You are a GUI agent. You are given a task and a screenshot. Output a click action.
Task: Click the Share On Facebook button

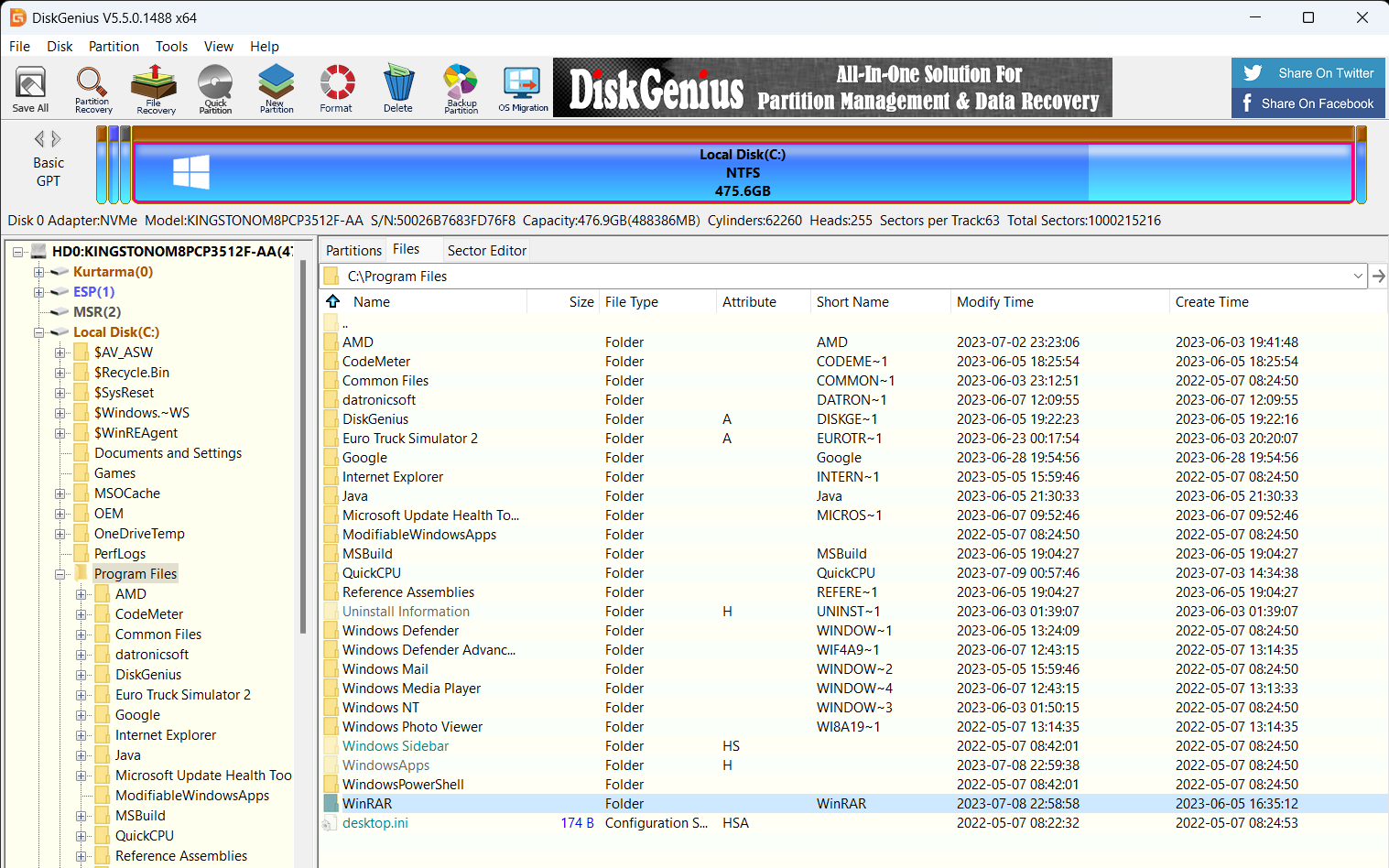(1308, 103)
